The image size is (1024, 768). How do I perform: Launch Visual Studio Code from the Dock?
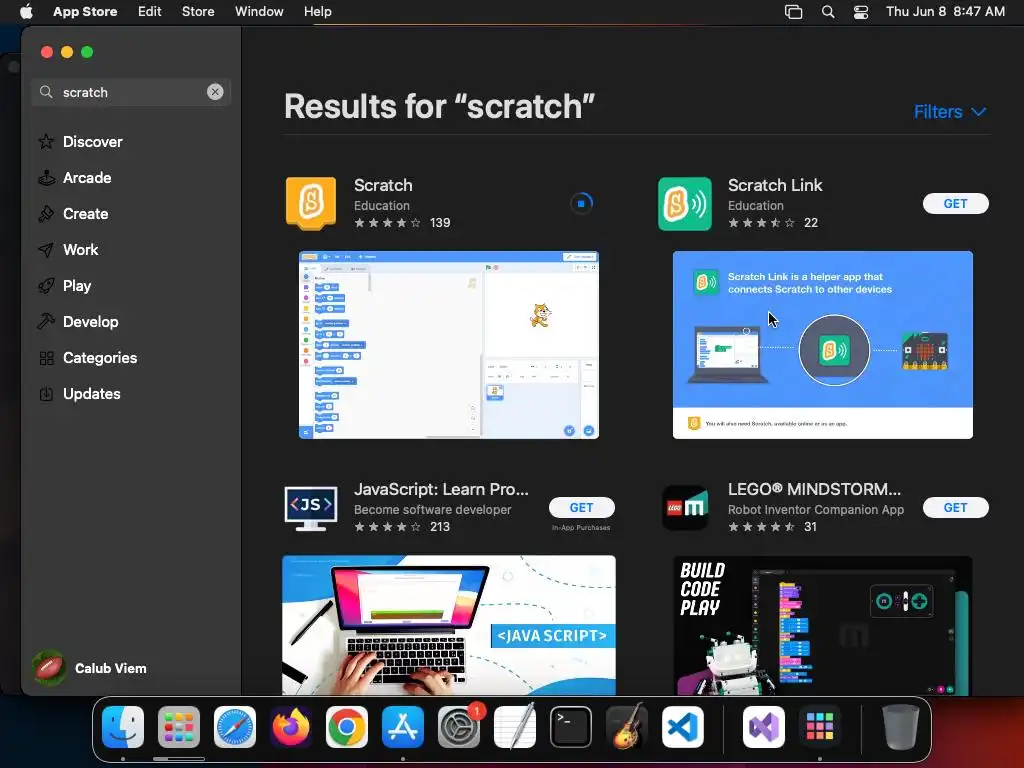click(683, 727)
